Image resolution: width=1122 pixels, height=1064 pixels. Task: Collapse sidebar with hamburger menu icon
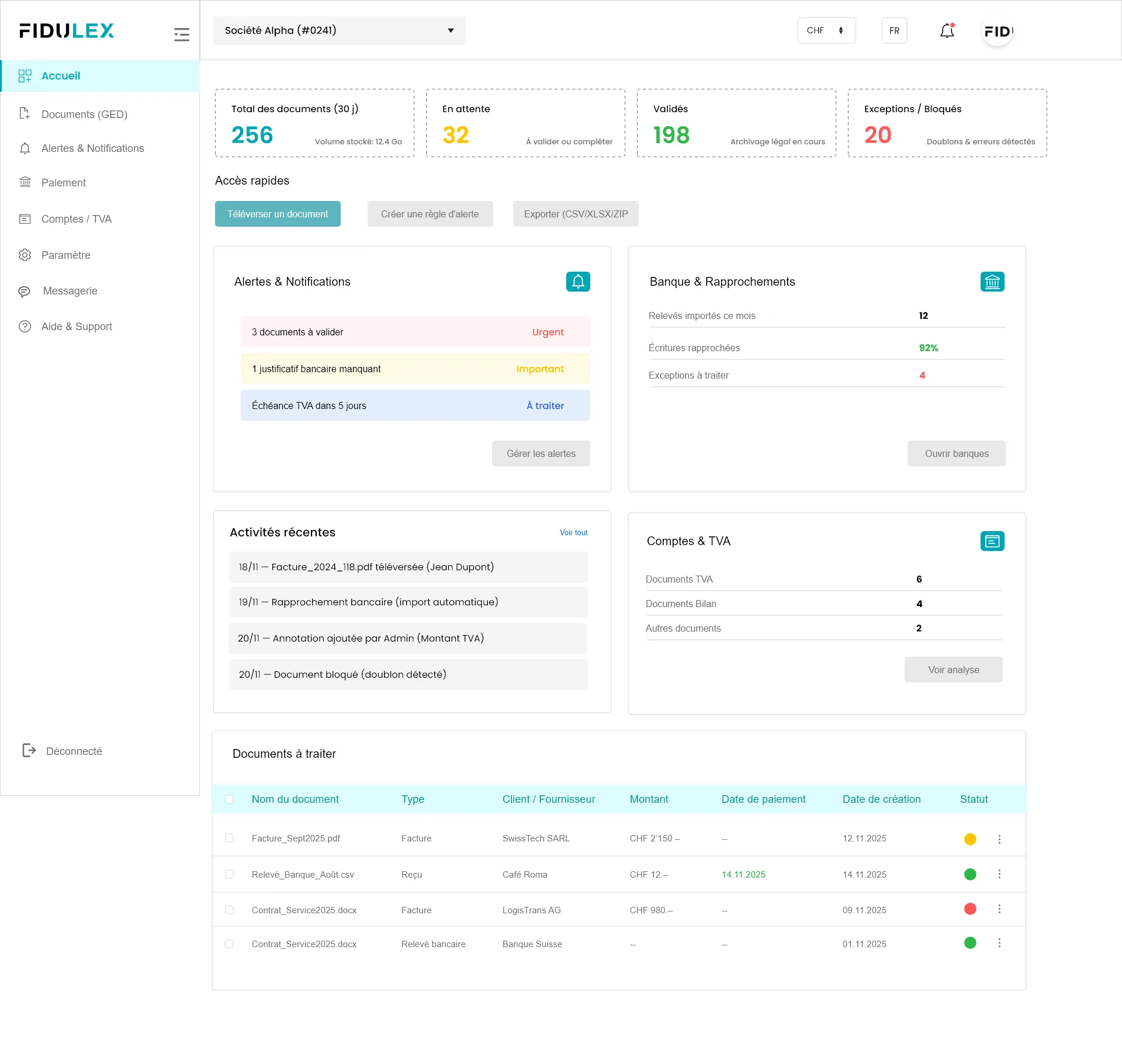click(182, 34)
